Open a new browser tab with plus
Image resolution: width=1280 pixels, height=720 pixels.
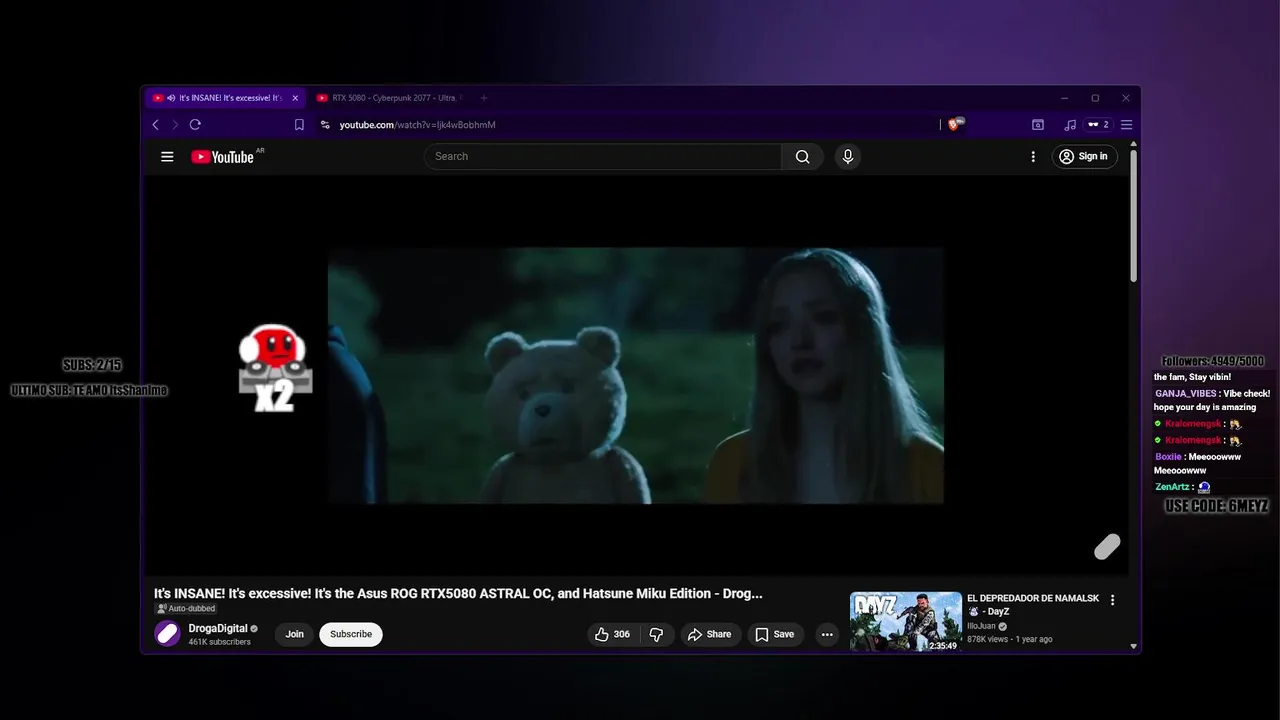[484, 98]
